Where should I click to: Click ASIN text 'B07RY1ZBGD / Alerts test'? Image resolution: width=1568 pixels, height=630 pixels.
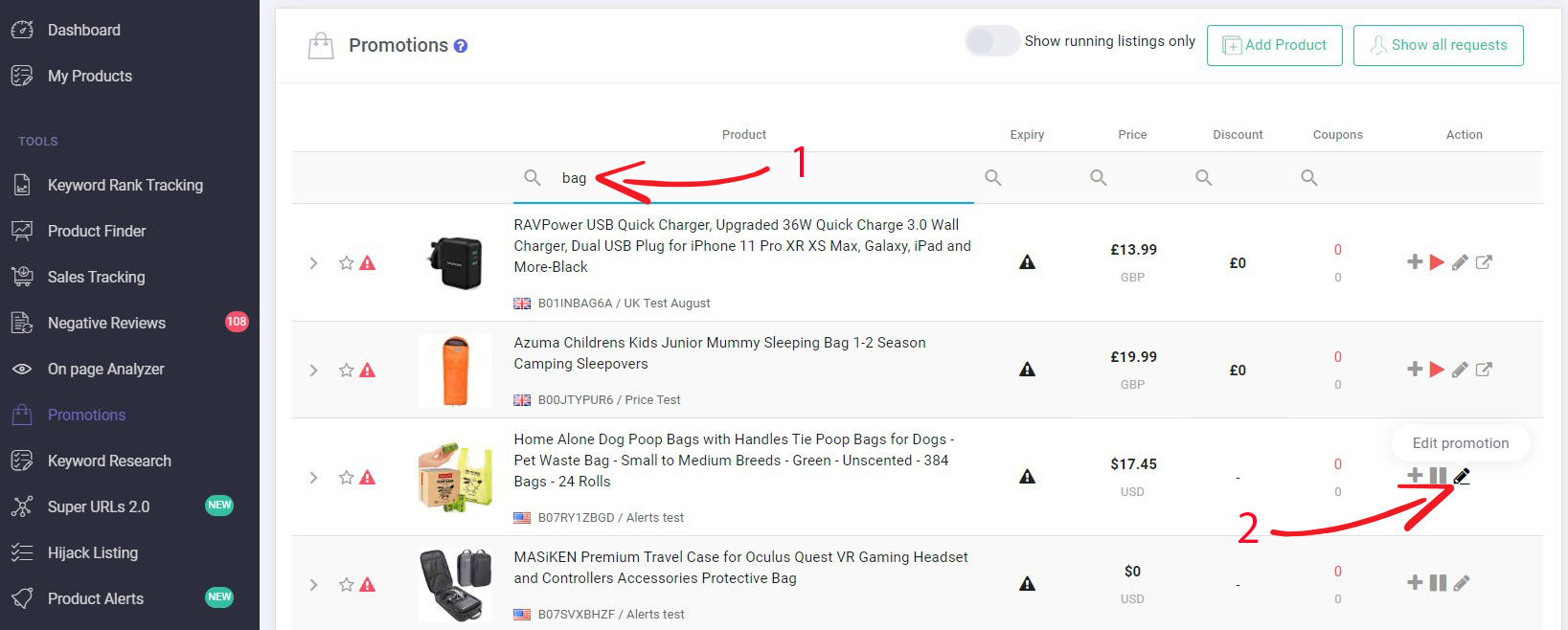point(611,518)
